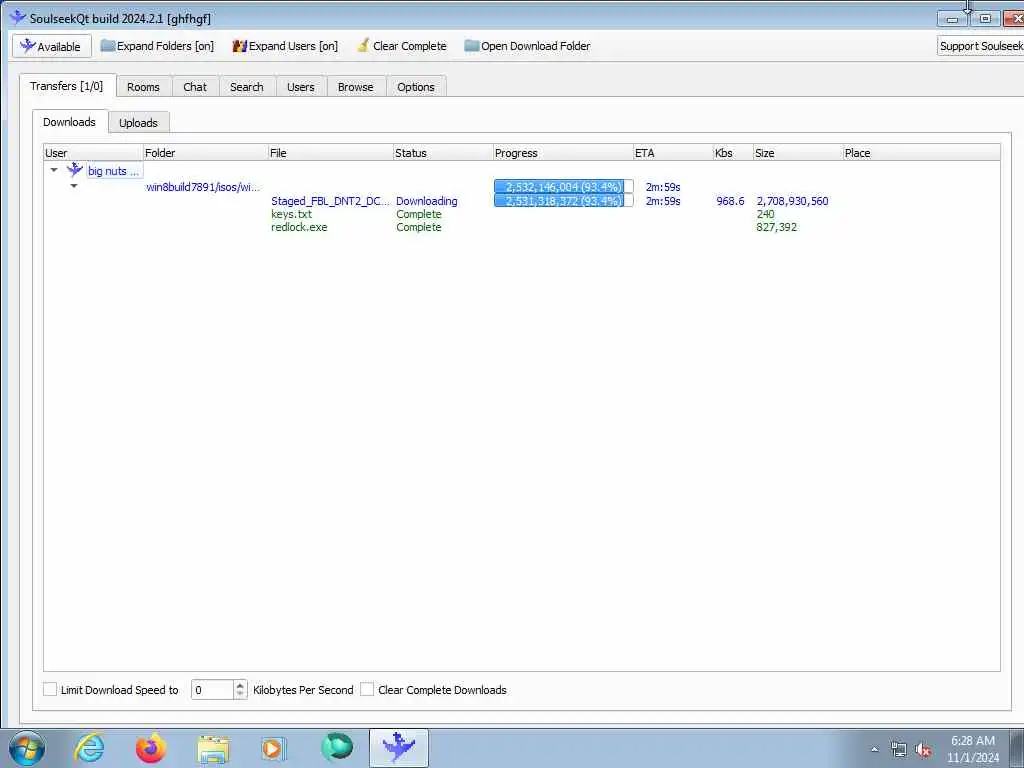Sort by the Progress column header
Viewport: 1024px width, 768px height.
[x=564, y=153]
